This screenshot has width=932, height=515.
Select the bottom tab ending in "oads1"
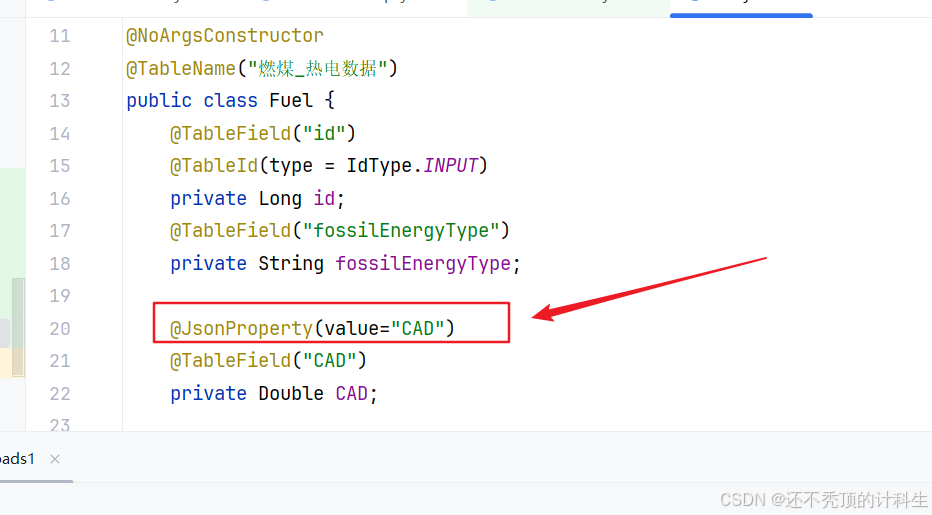pyautogui.click(x=17, y=459)
